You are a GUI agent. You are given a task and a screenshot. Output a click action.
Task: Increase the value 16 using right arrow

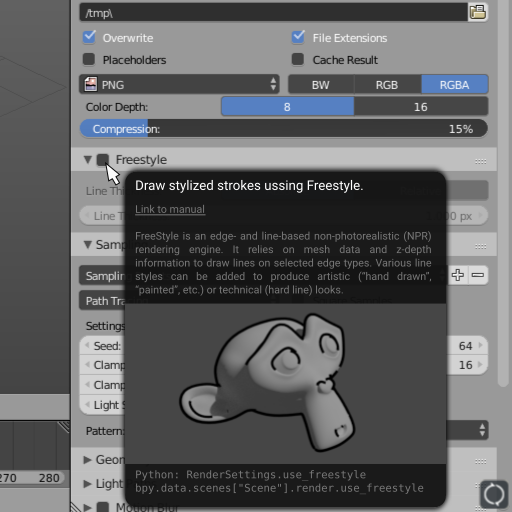click(x=481, y=364)
